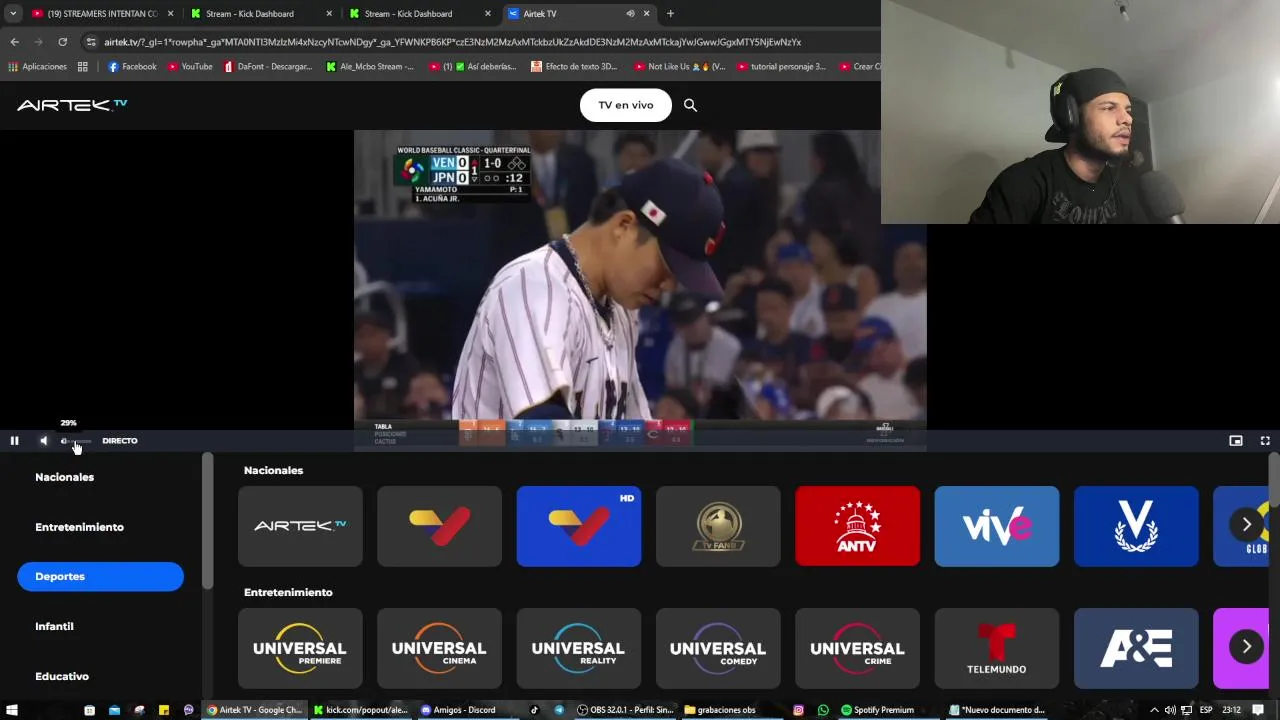This screenshot has width=1280, height=720.
Task: Focus the airtek.tv address bar
Action: tap(452, 42)
